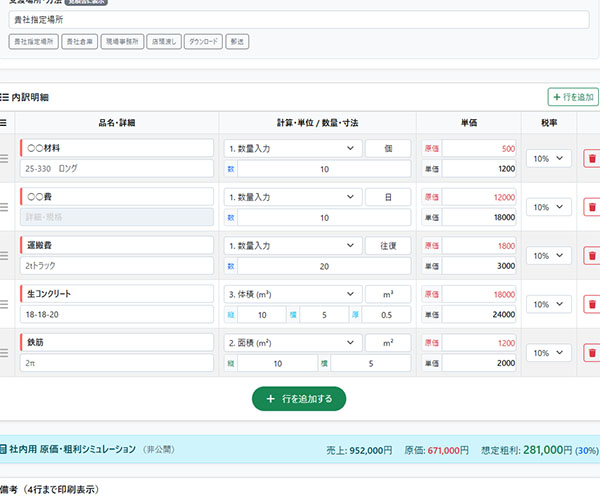Delete the ○○費 row with trash icon
The height and width of the screenshot is (500, 600).
coord(592,207)
